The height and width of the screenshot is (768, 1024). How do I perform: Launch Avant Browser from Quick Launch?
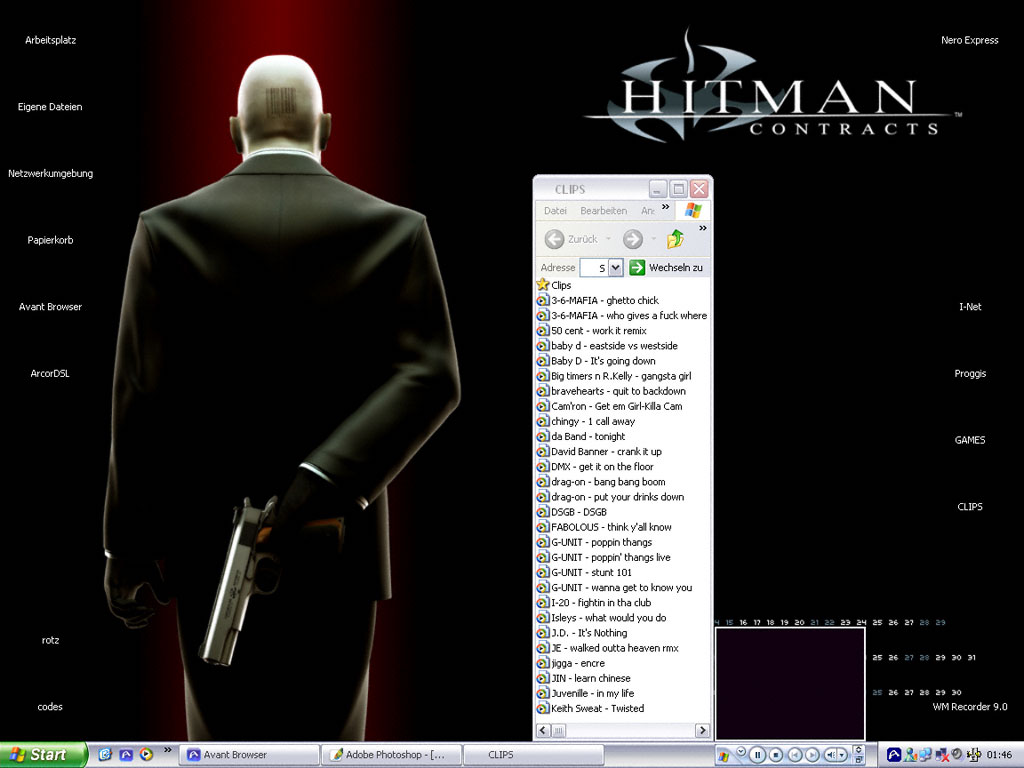[125, 755]
